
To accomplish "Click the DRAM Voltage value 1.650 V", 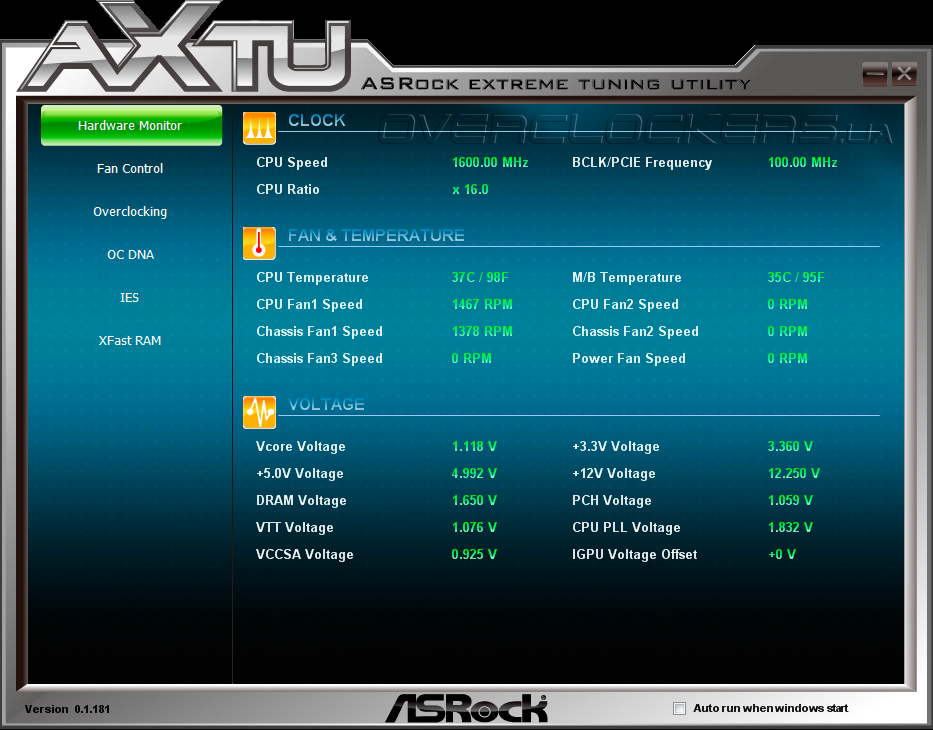I will click(x=474, y=500).
